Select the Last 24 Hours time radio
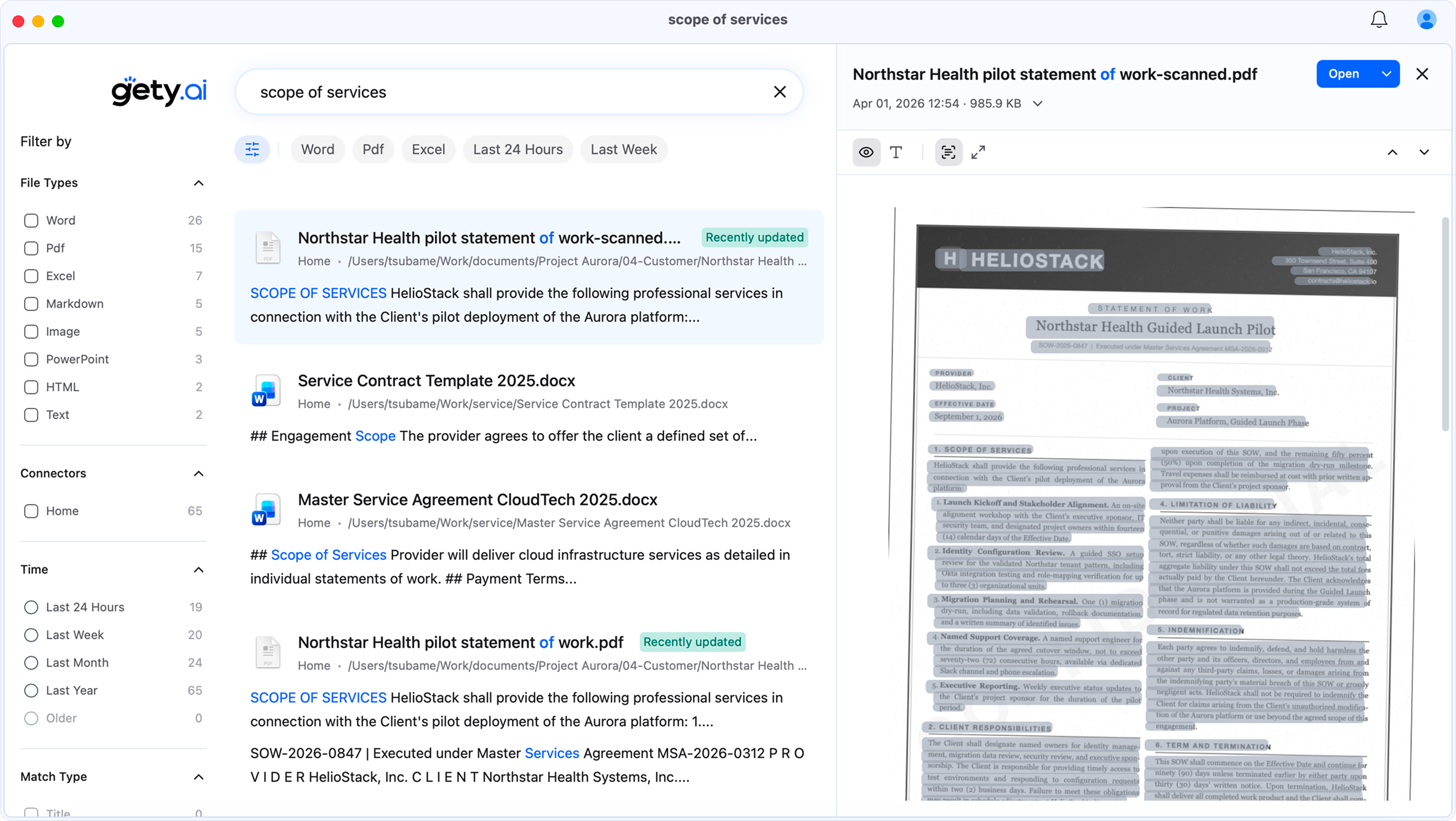The height and width of the screenshot is (821, 1456). 31,607
